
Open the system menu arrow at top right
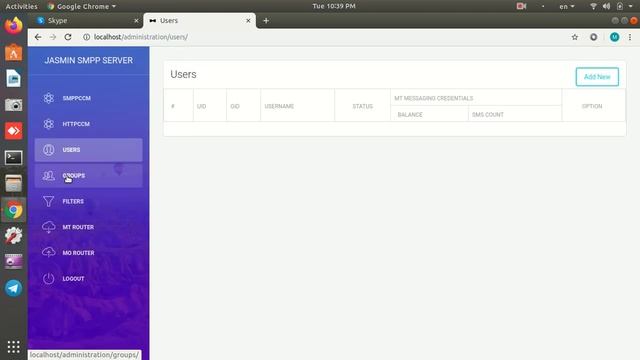pos(631,6)
